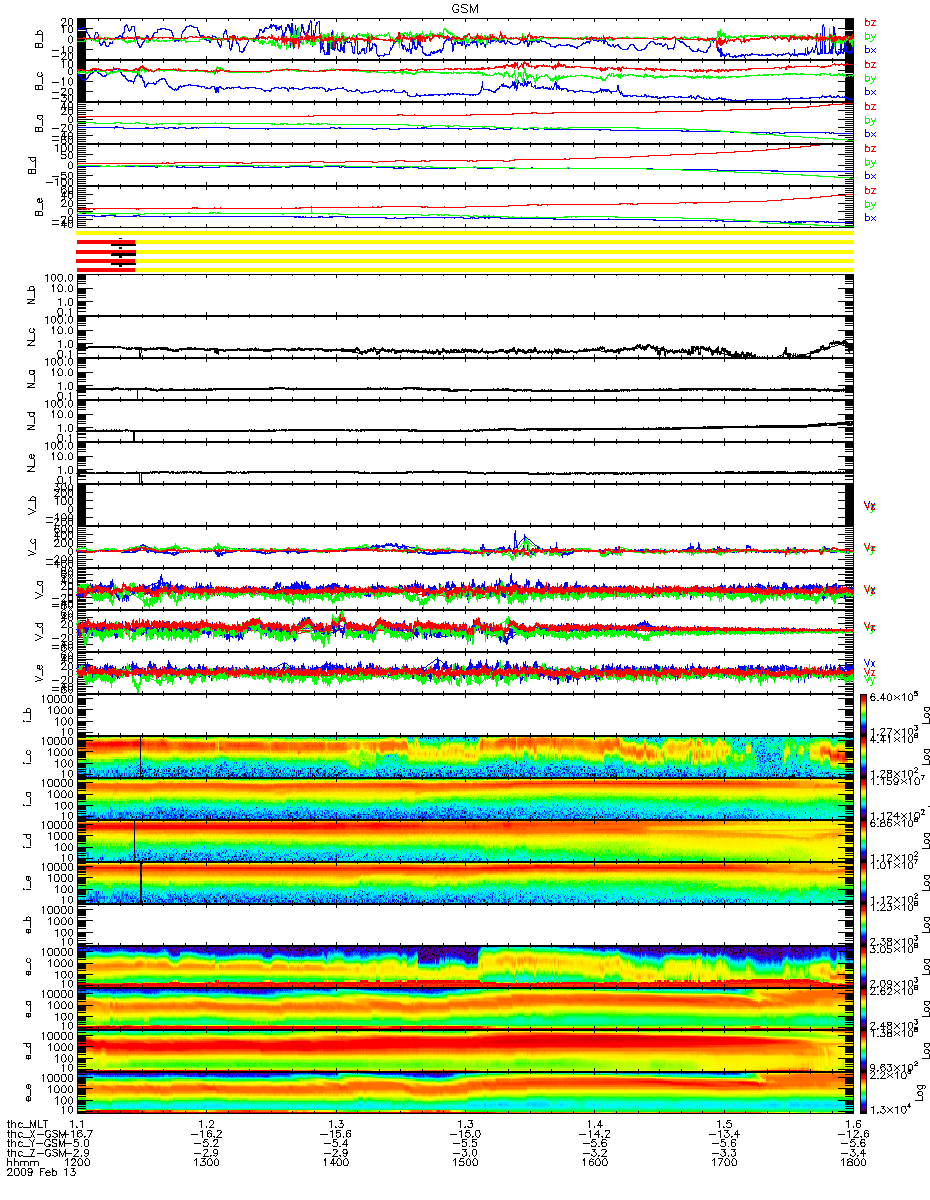Click the thc_MLT row label
930x1200 pixels.
click(x=30, y=1124)
